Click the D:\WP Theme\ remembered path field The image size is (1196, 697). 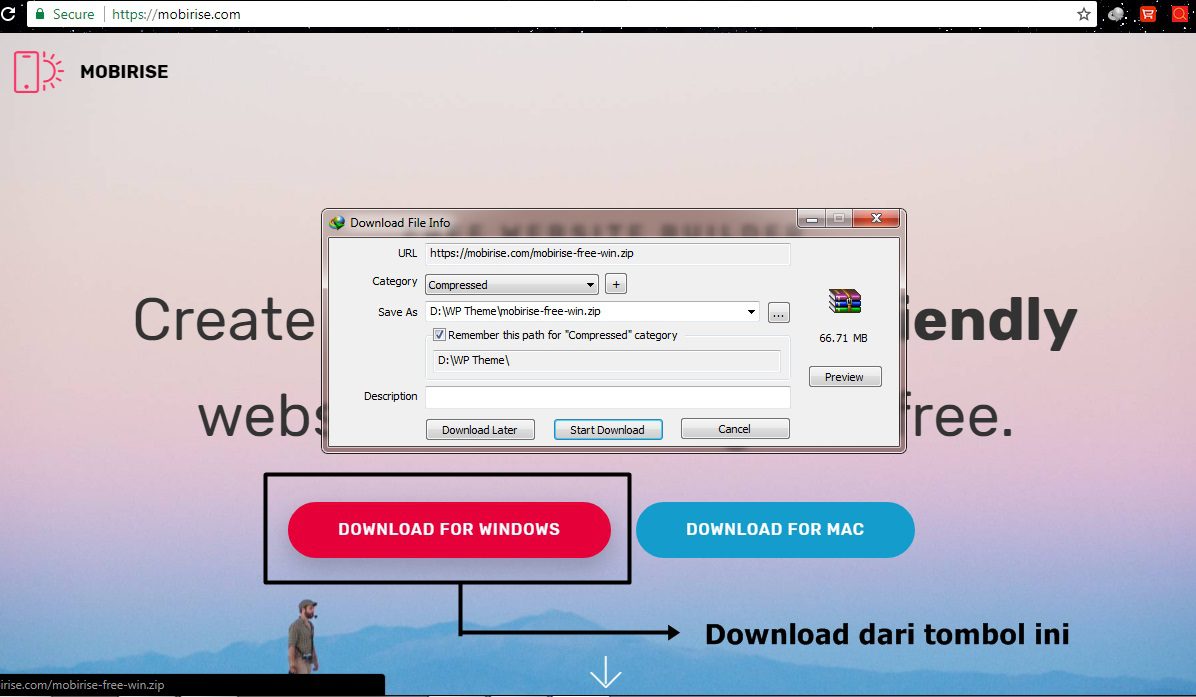pos(606,360)
